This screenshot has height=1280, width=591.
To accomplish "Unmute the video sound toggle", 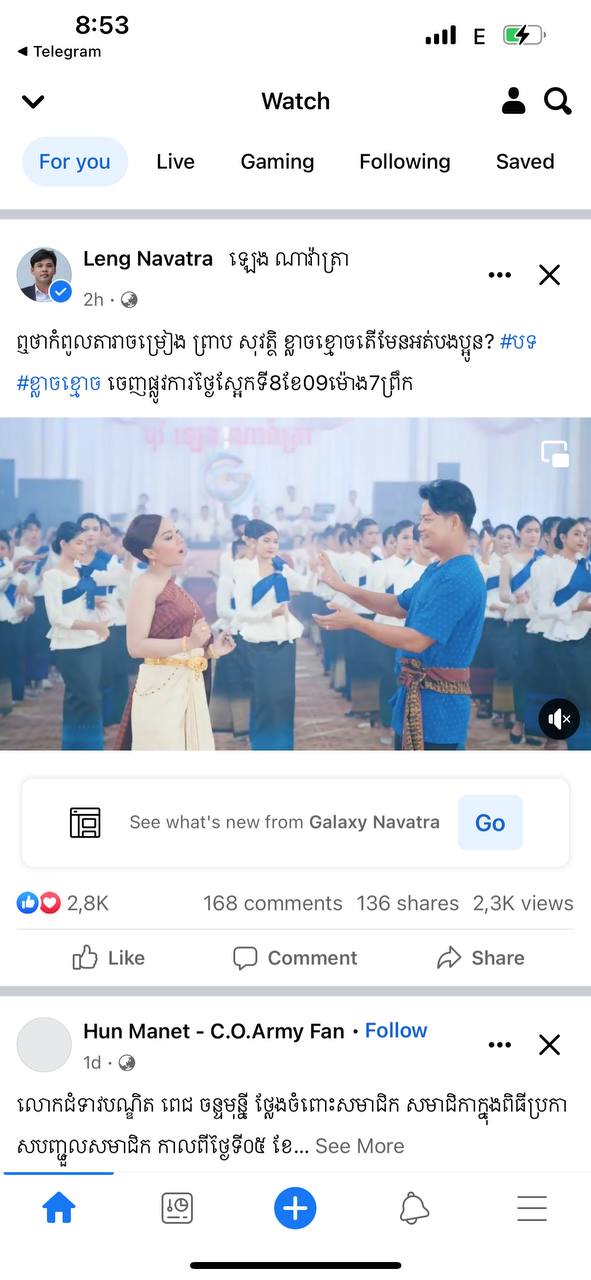I will pyautogui.click(x=559, y=719).
